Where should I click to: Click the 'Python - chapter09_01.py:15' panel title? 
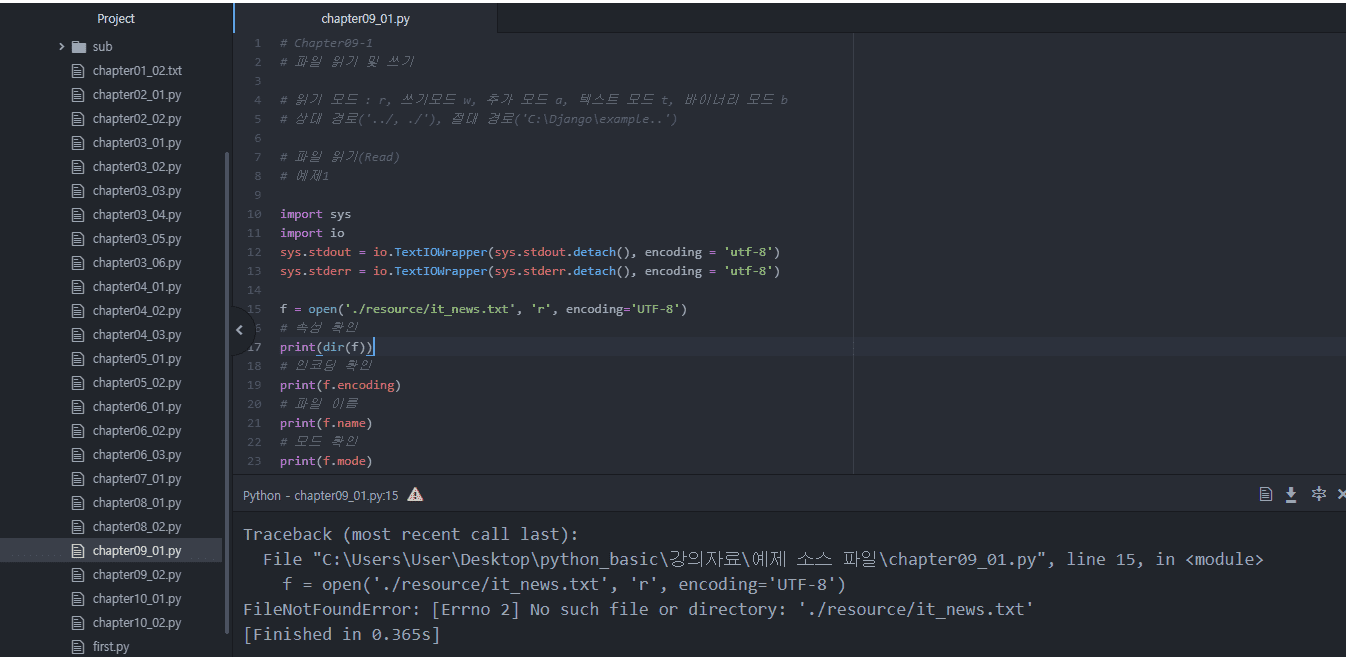[x=320, y=495]
